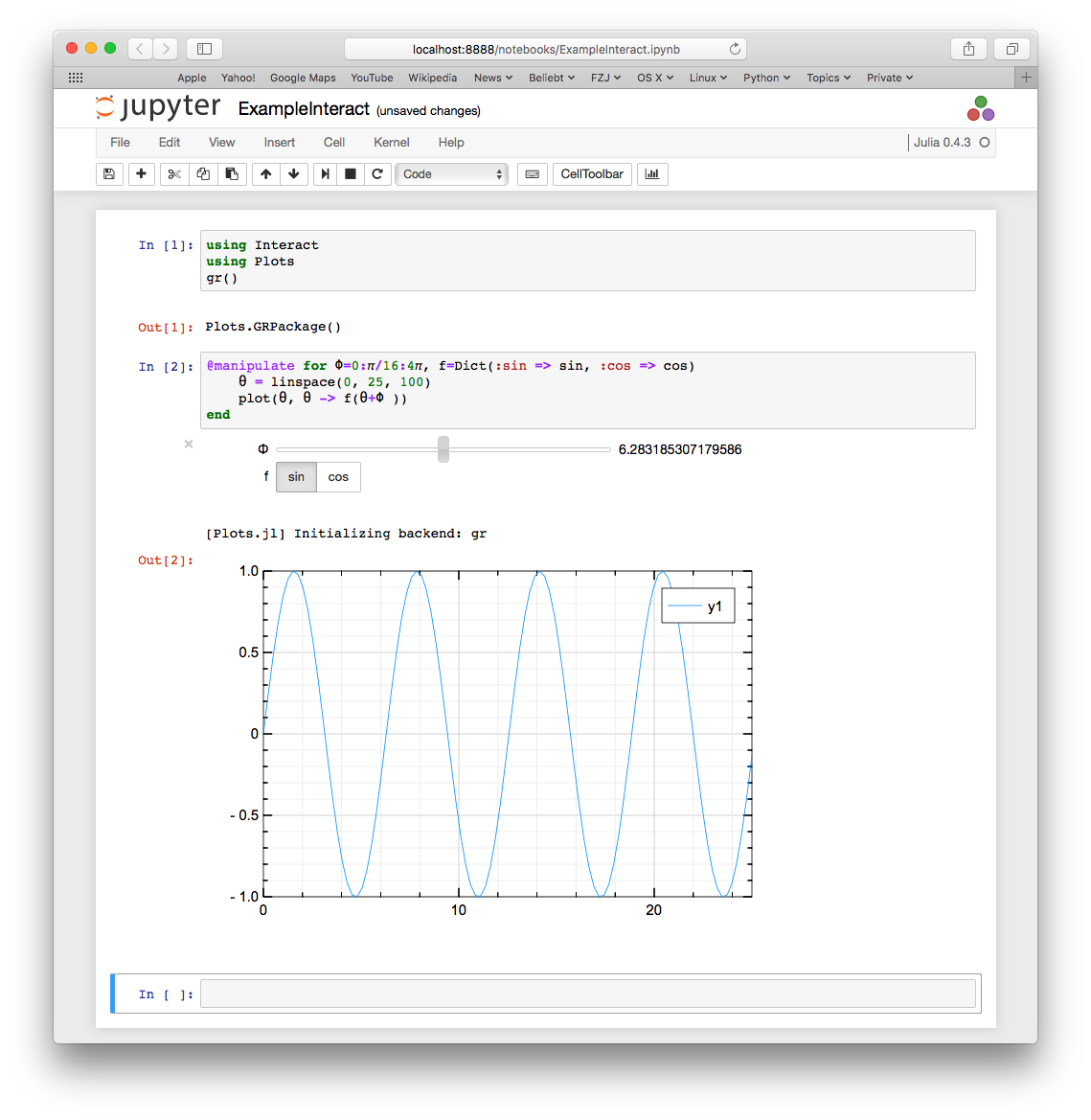
Task: Open the Yahoo! bookmark
Action: click(238, 78)
